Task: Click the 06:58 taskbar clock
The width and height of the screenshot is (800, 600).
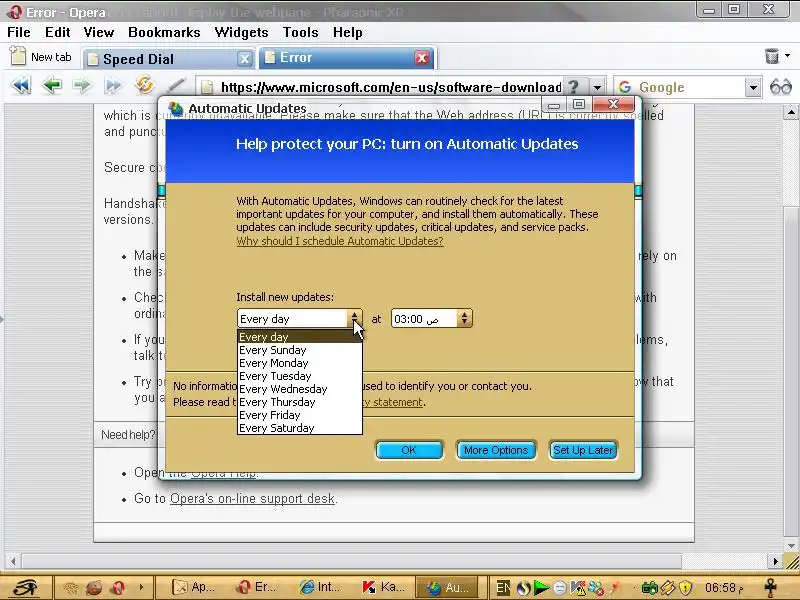Action: pyautogui.click(x=723, y=588)
